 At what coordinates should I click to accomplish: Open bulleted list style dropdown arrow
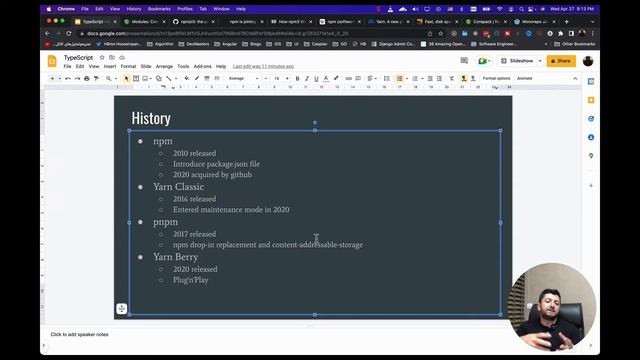click(x=407, y=78)
